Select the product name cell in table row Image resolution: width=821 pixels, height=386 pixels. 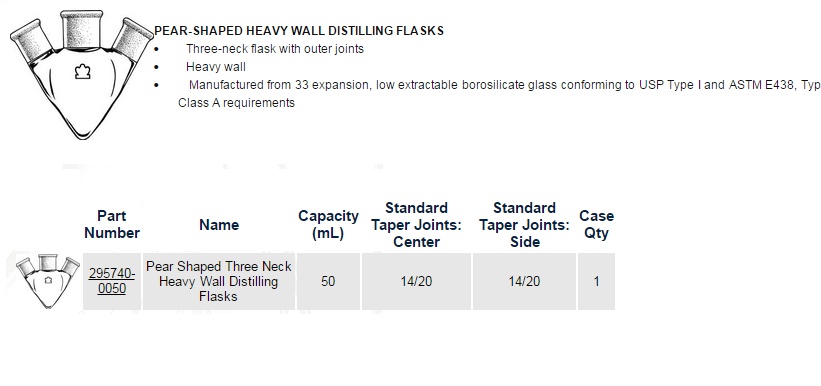(x=219, y=281)
